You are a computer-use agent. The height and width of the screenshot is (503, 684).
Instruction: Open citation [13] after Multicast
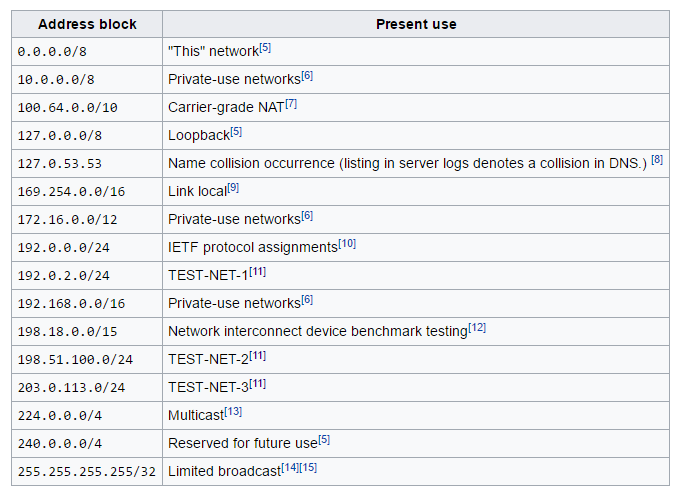[x=233, y=411]
